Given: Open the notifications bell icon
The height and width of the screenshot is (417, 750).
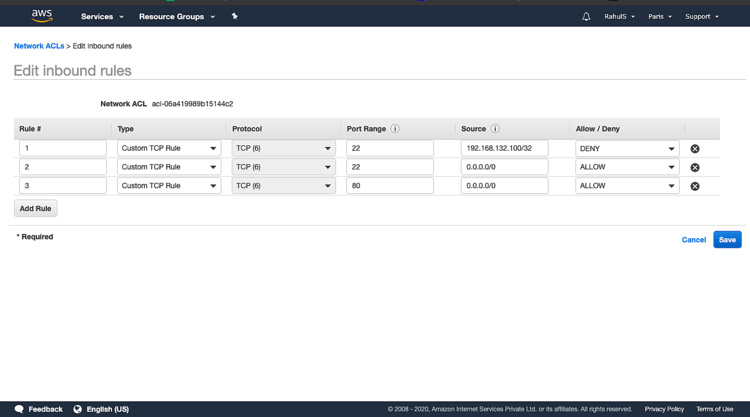Looking at the screenshot, I should (586, 16).
